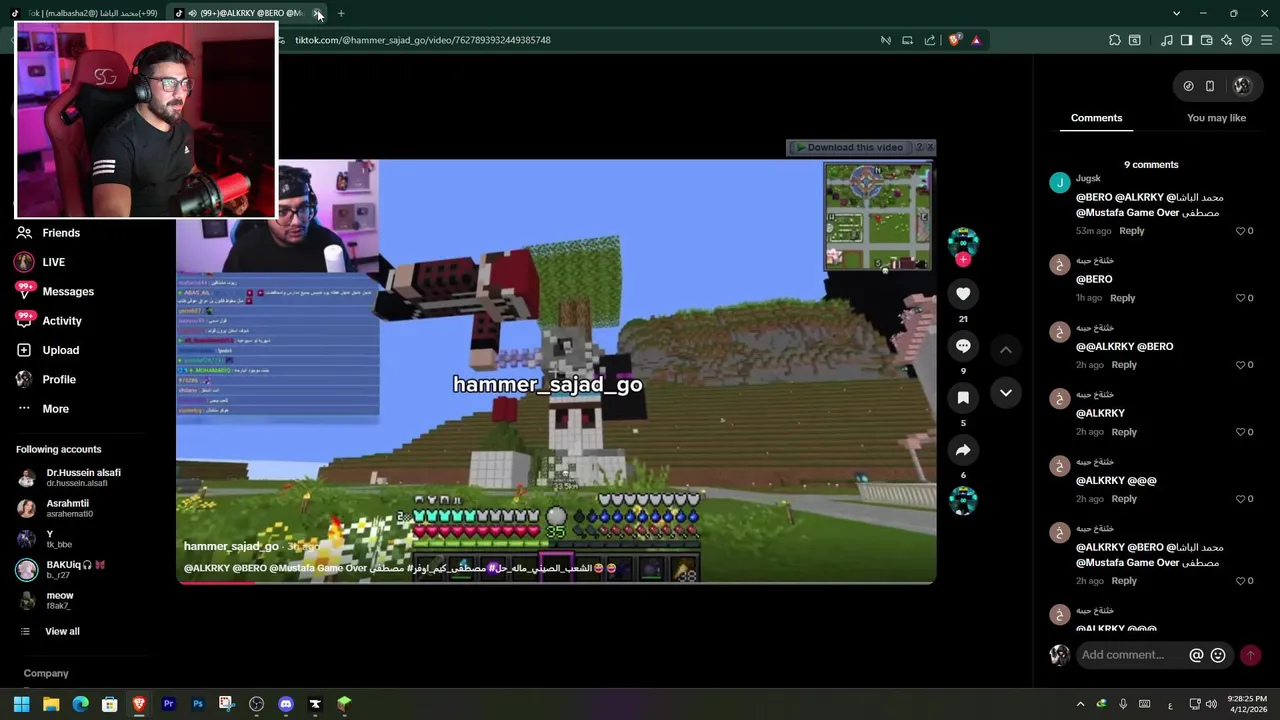The image size is (1280, 720).
Task: Like the lone @BERO comment with its heart
Action: pos(1241,298)
